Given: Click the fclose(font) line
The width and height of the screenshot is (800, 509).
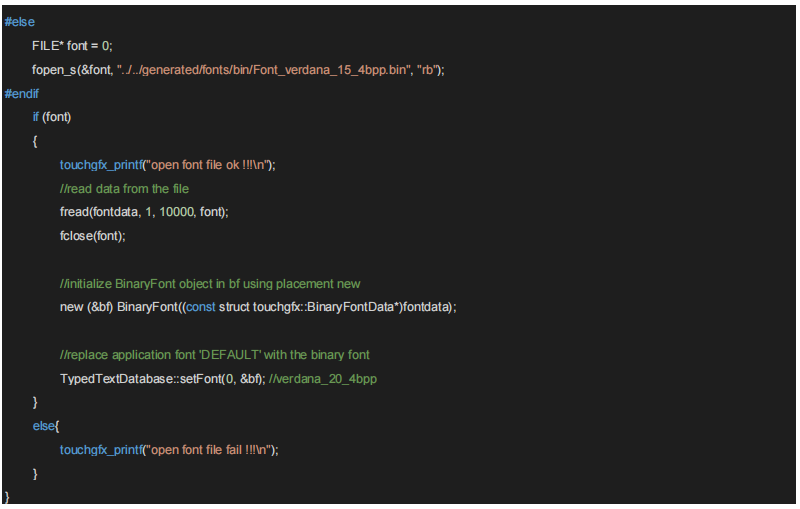Looking at the screenshot, I should pyautogui.click(x=92, y=236).
